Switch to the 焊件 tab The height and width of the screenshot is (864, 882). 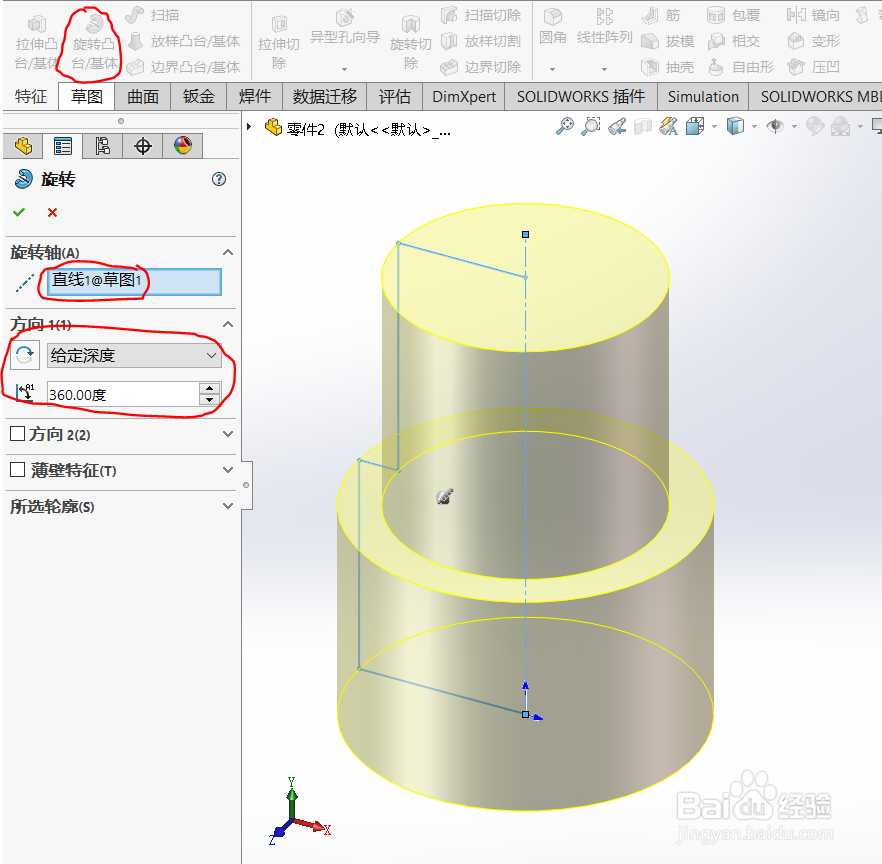coord(254,97)
